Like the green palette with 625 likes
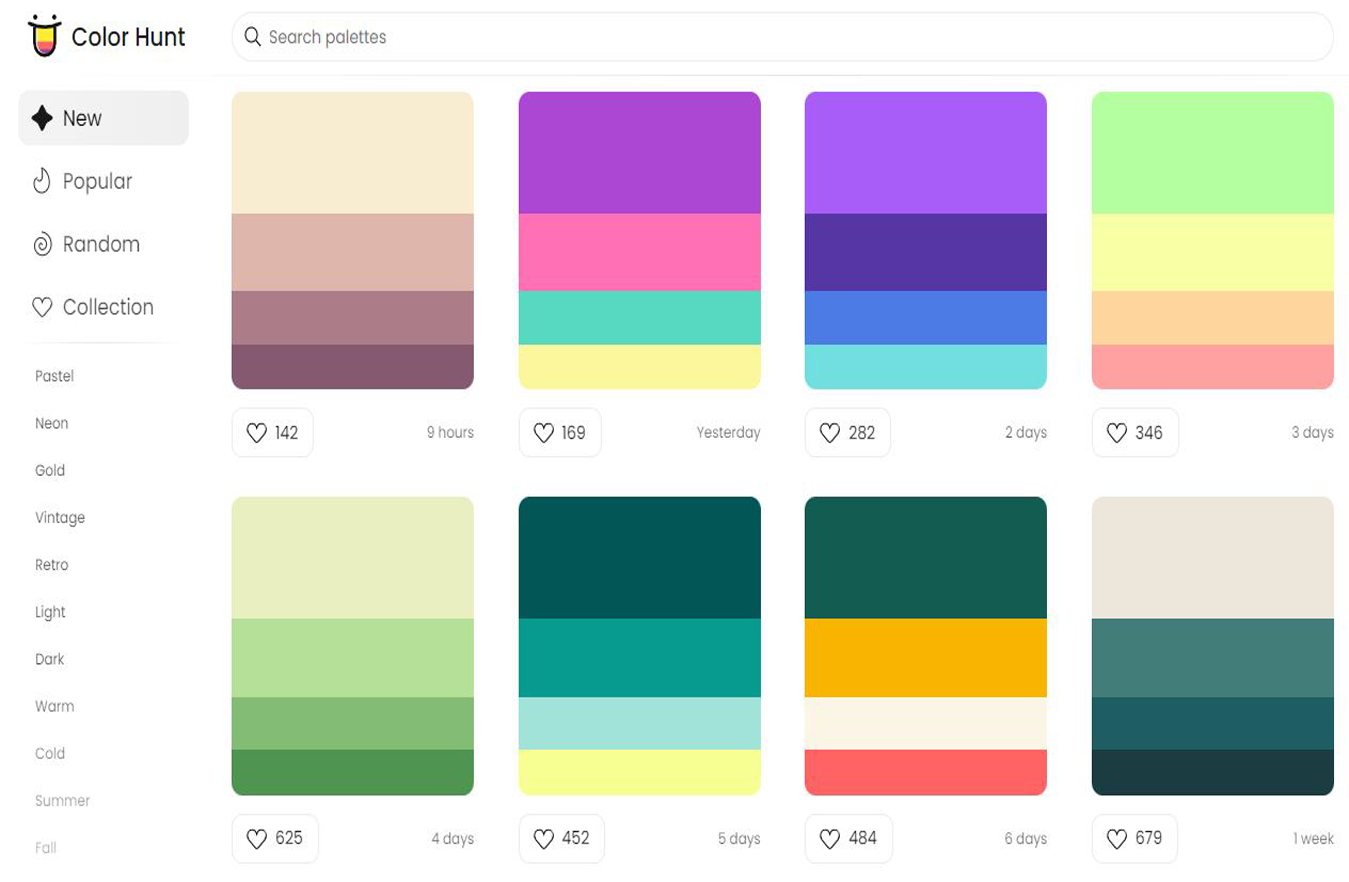Screen dimensions: 1349x882 click(x=274, y=838)
